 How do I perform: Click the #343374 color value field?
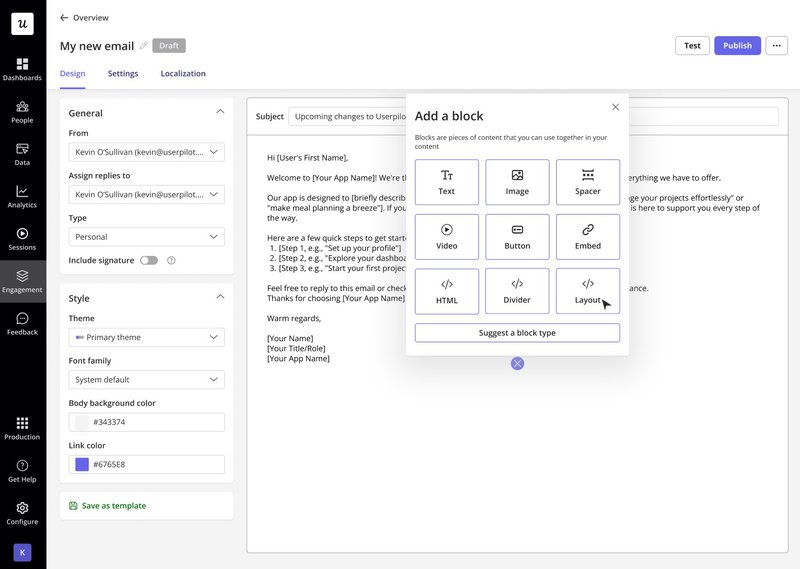click(146, 422)
